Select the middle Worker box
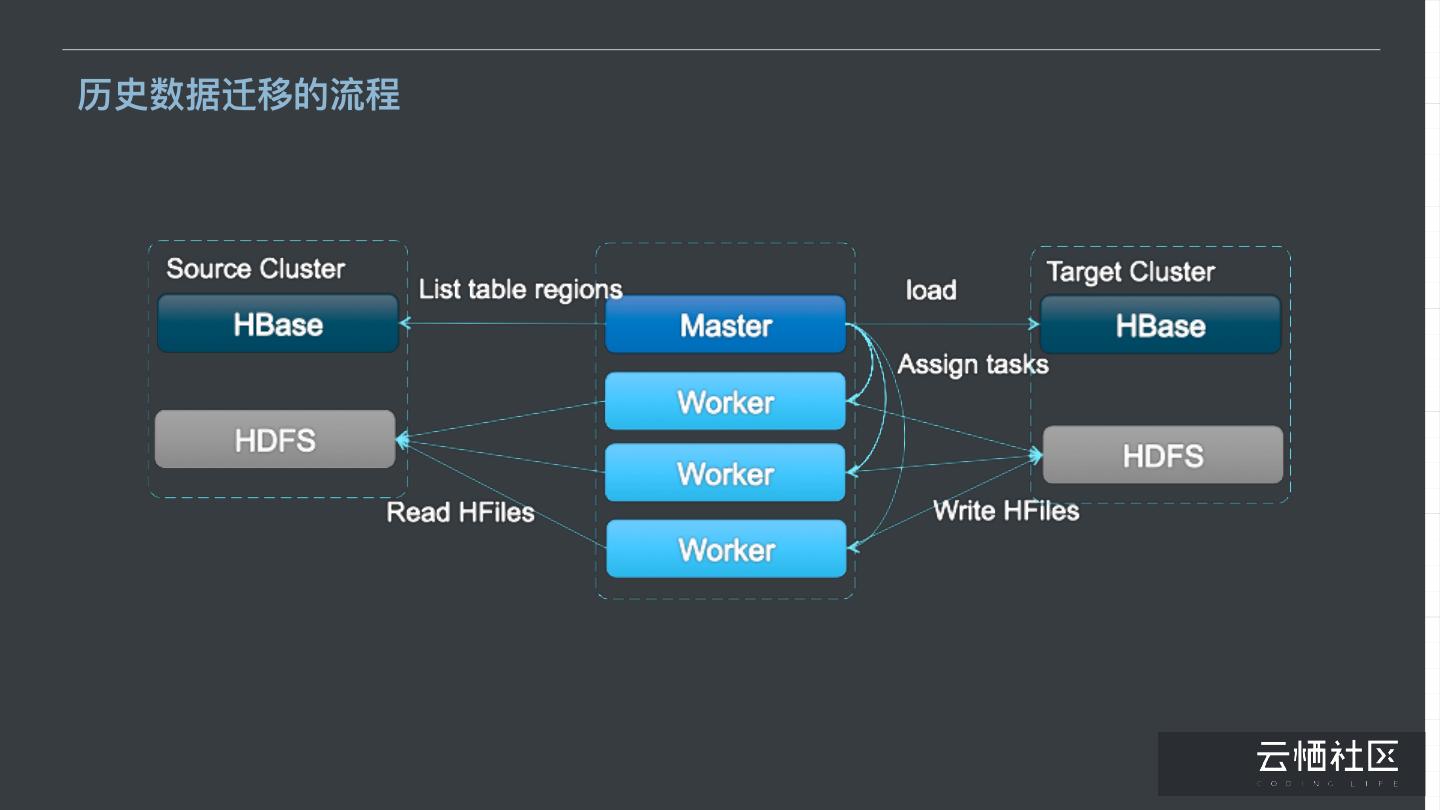Image resolution: width=1440 pixels, height=810 pixels. (726, 474)
